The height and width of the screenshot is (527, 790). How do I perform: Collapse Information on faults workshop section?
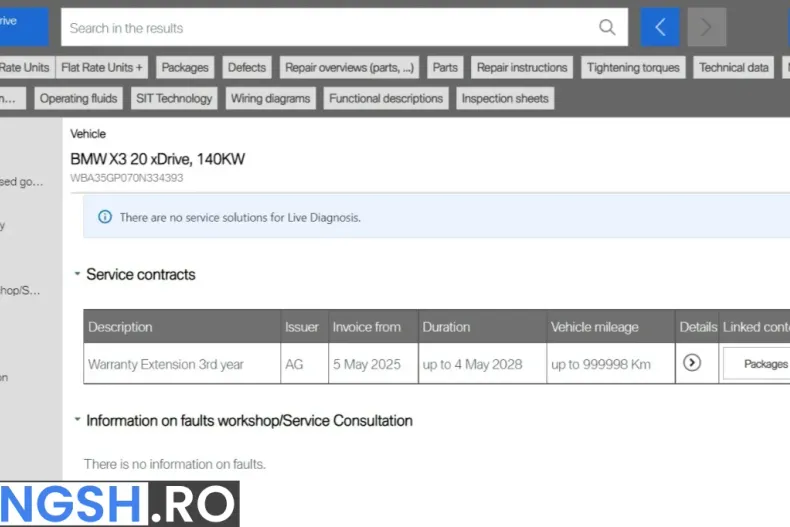point(77,419)
